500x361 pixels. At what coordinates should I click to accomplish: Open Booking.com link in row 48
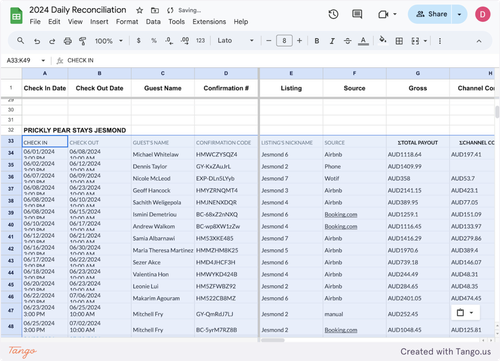pyautogui.click(x=341, y=330)
